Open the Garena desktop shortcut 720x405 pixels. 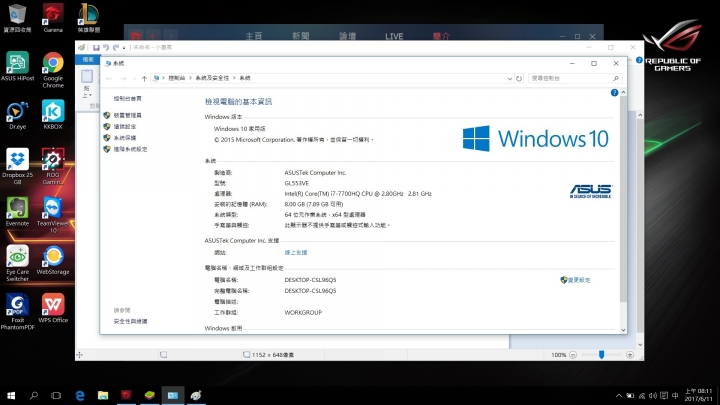[x=53, y=17]
